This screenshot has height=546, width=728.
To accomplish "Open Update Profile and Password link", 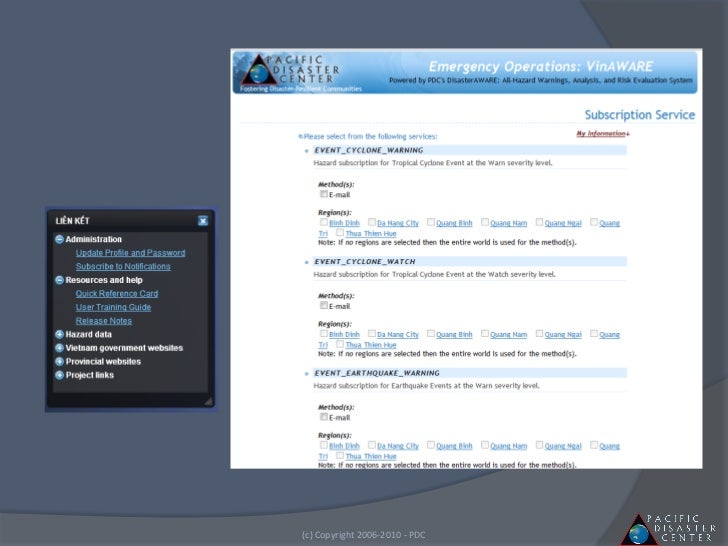I will point(130,253).
